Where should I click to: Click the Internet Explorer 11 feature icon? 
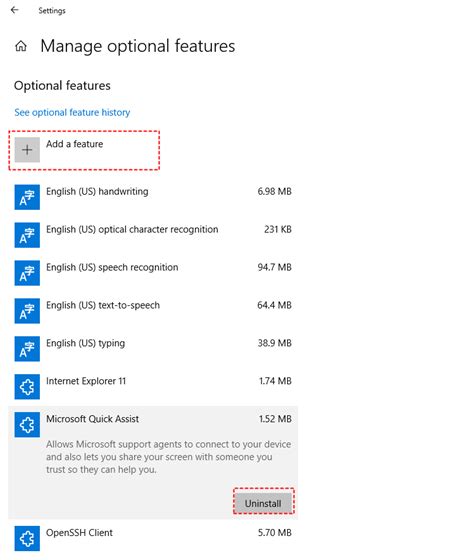27,386
